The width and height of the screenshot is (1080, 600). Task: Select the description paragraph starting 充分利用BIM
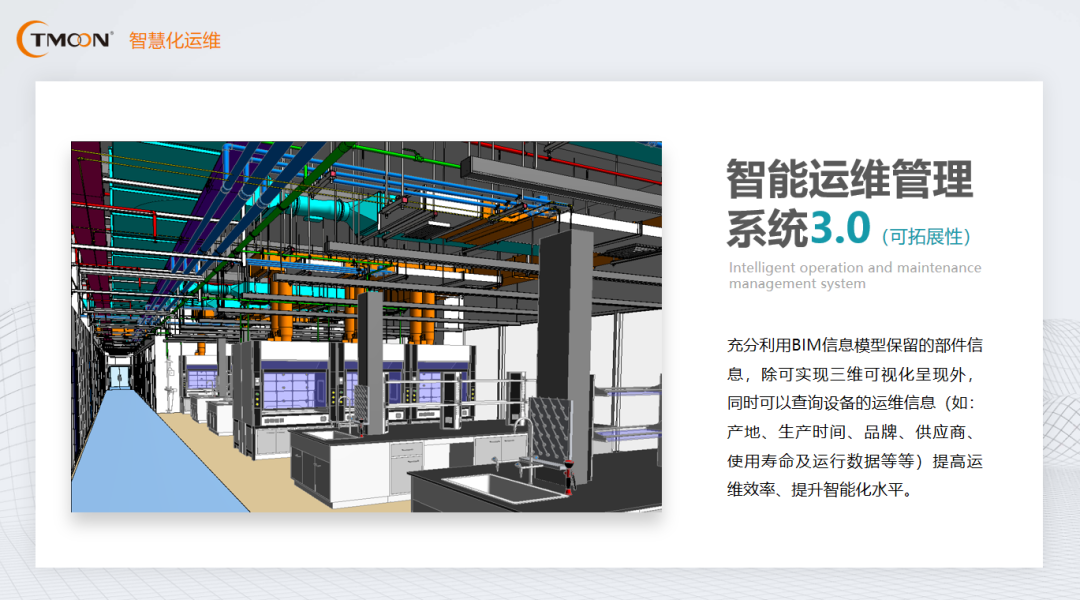coord(854,418)
